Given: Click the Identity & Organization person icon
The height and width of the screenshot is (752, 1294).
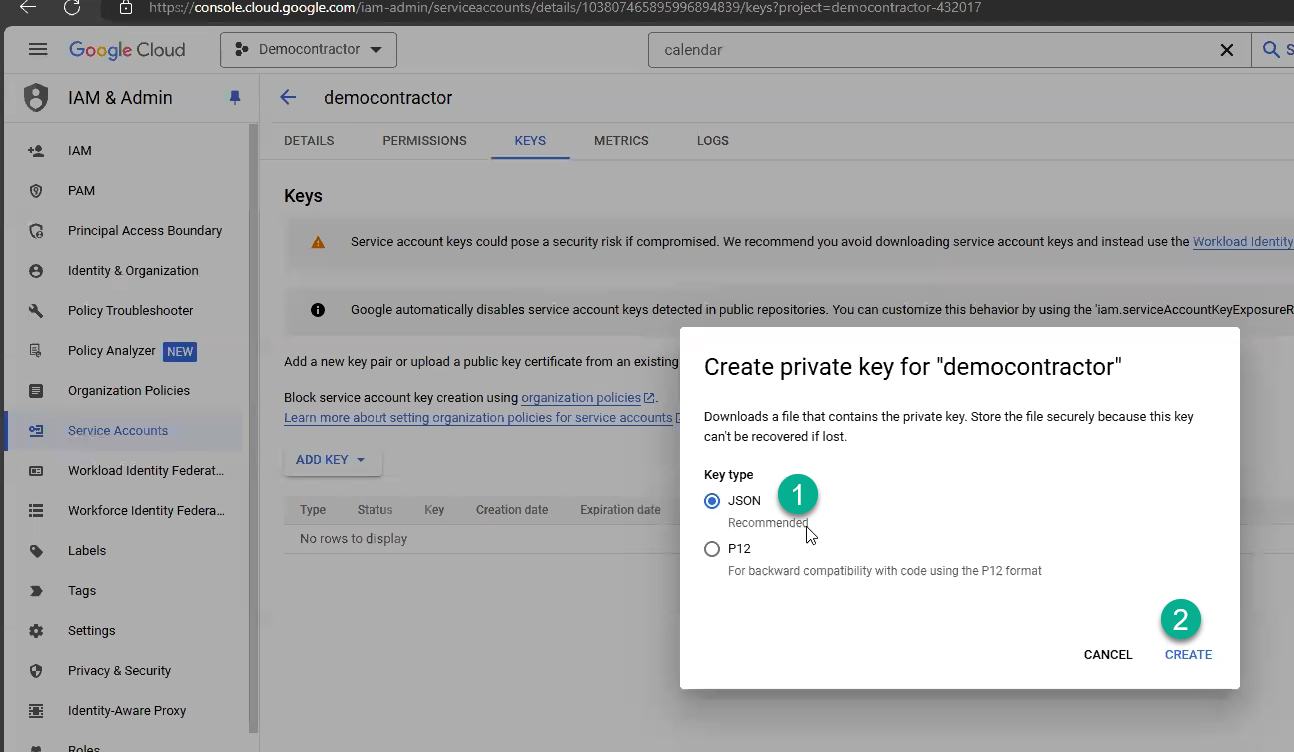Looking at the screenshot, I should (x=36, y=271).
